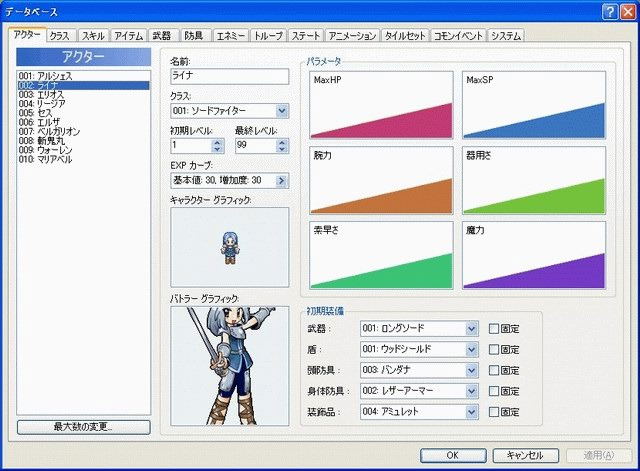Click the キャンセル button
The width and height of the screenshot is (640, 471).
[524, 455]
